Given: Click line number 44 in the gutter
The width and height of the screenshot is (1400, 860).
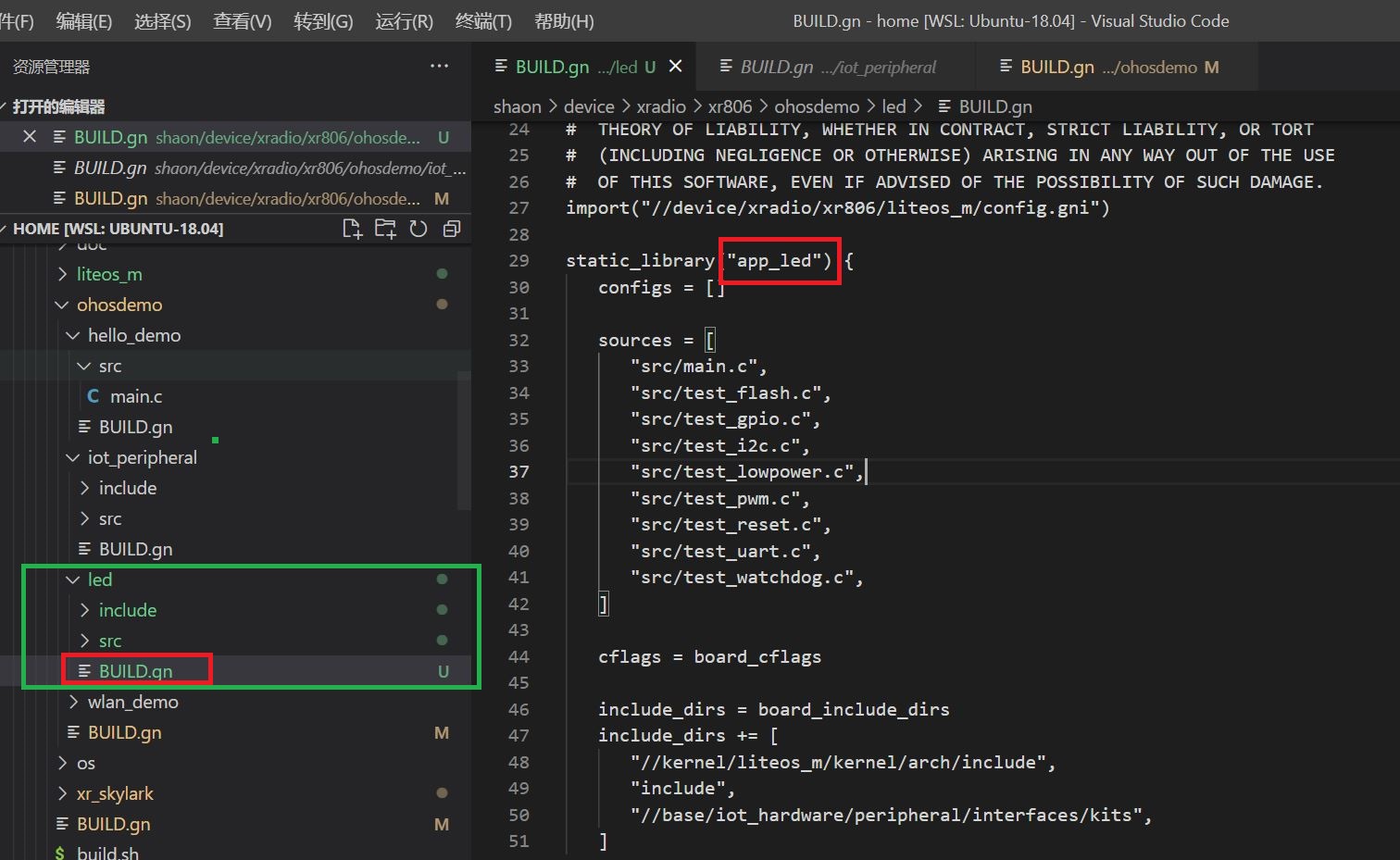Looking at the screenshot, I should (x=519, y=657).
